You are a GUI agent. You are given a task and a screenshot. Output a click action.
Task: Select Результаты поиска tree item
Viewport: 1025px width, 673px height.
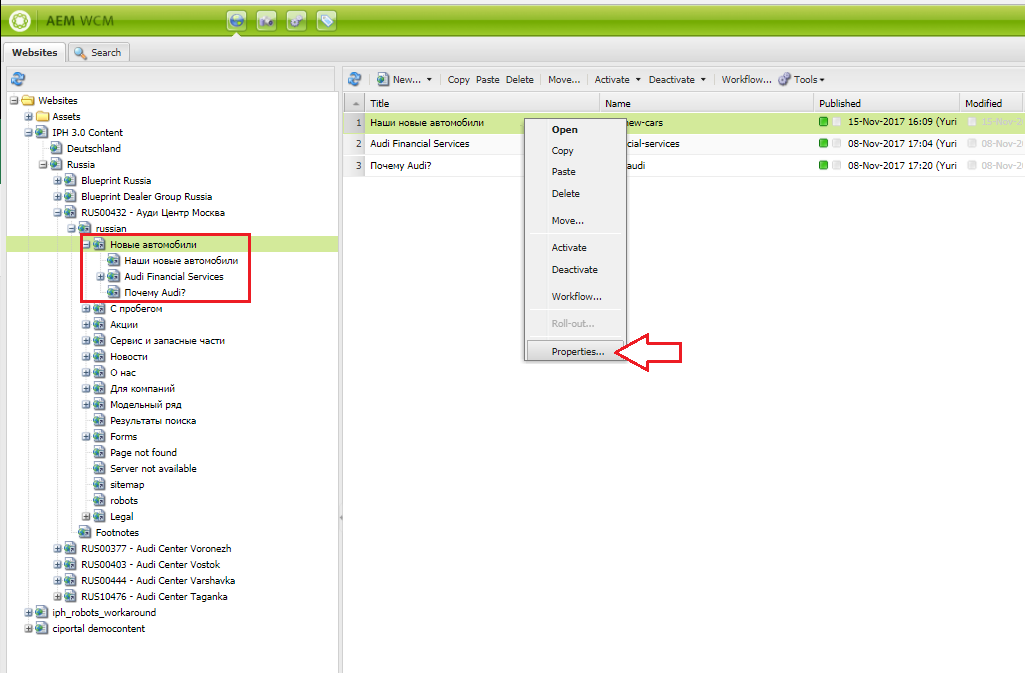click(153, 421)
